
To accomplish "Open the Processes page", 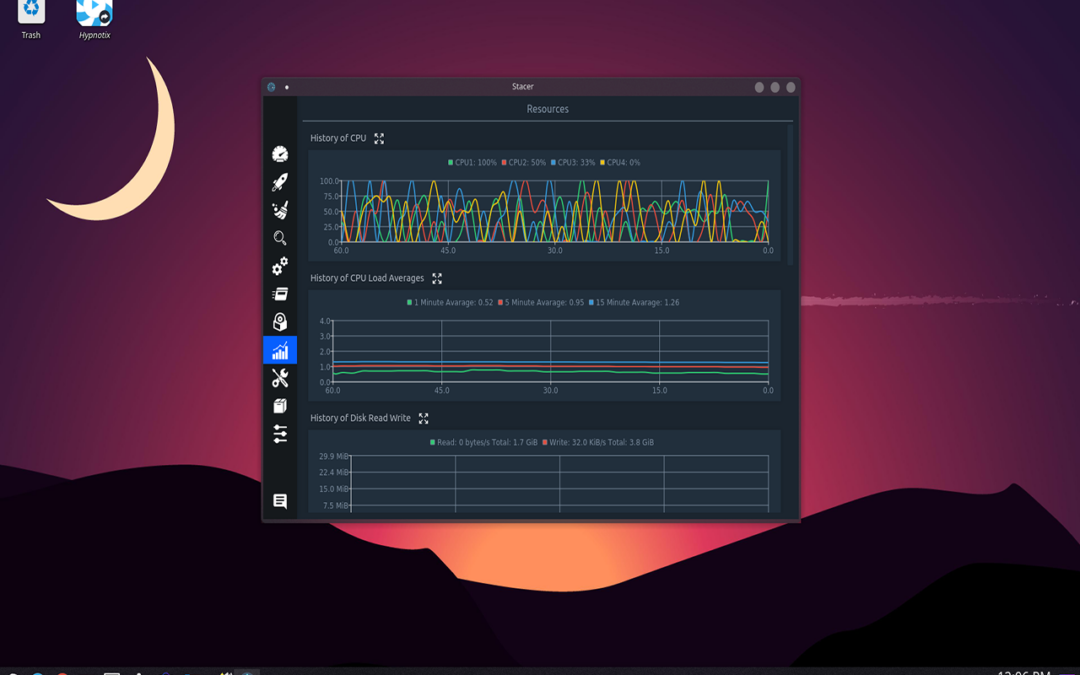I will [x=281, y=293].
